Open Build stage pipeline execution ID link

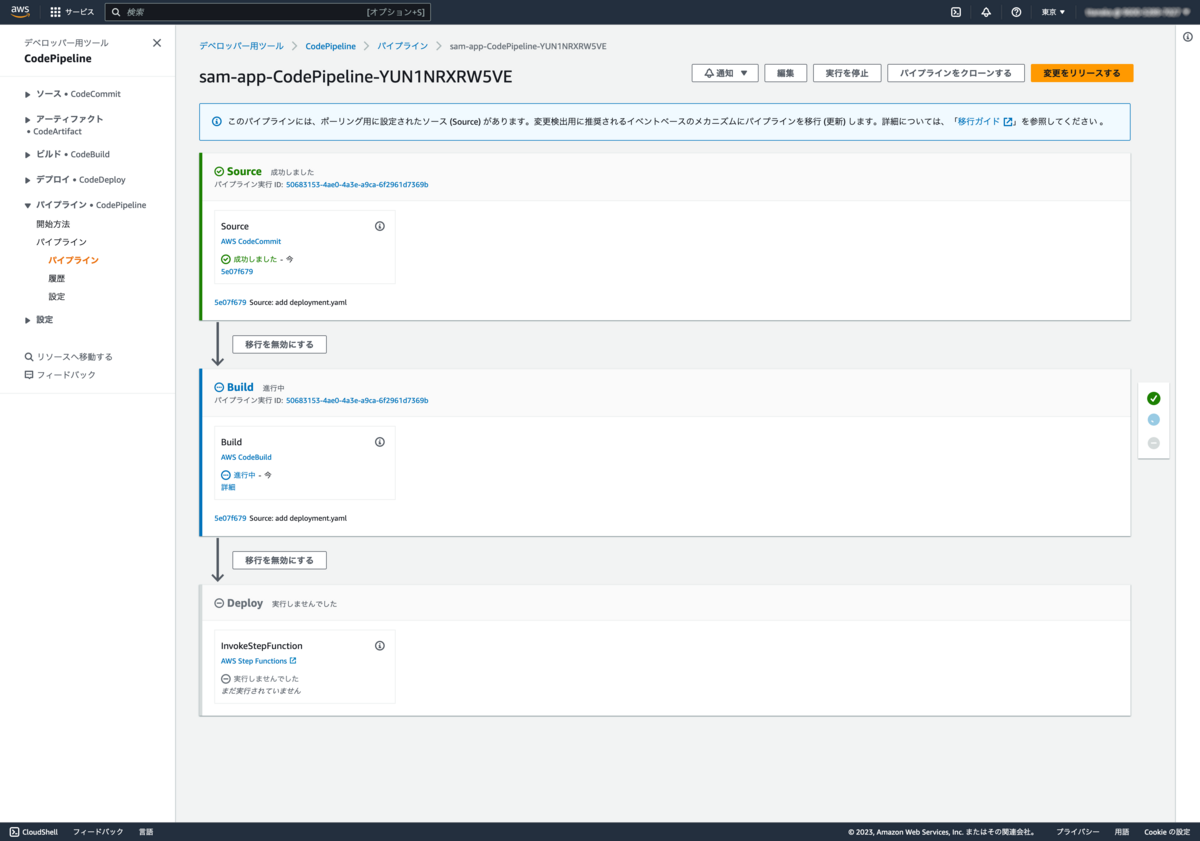point(357,401)
